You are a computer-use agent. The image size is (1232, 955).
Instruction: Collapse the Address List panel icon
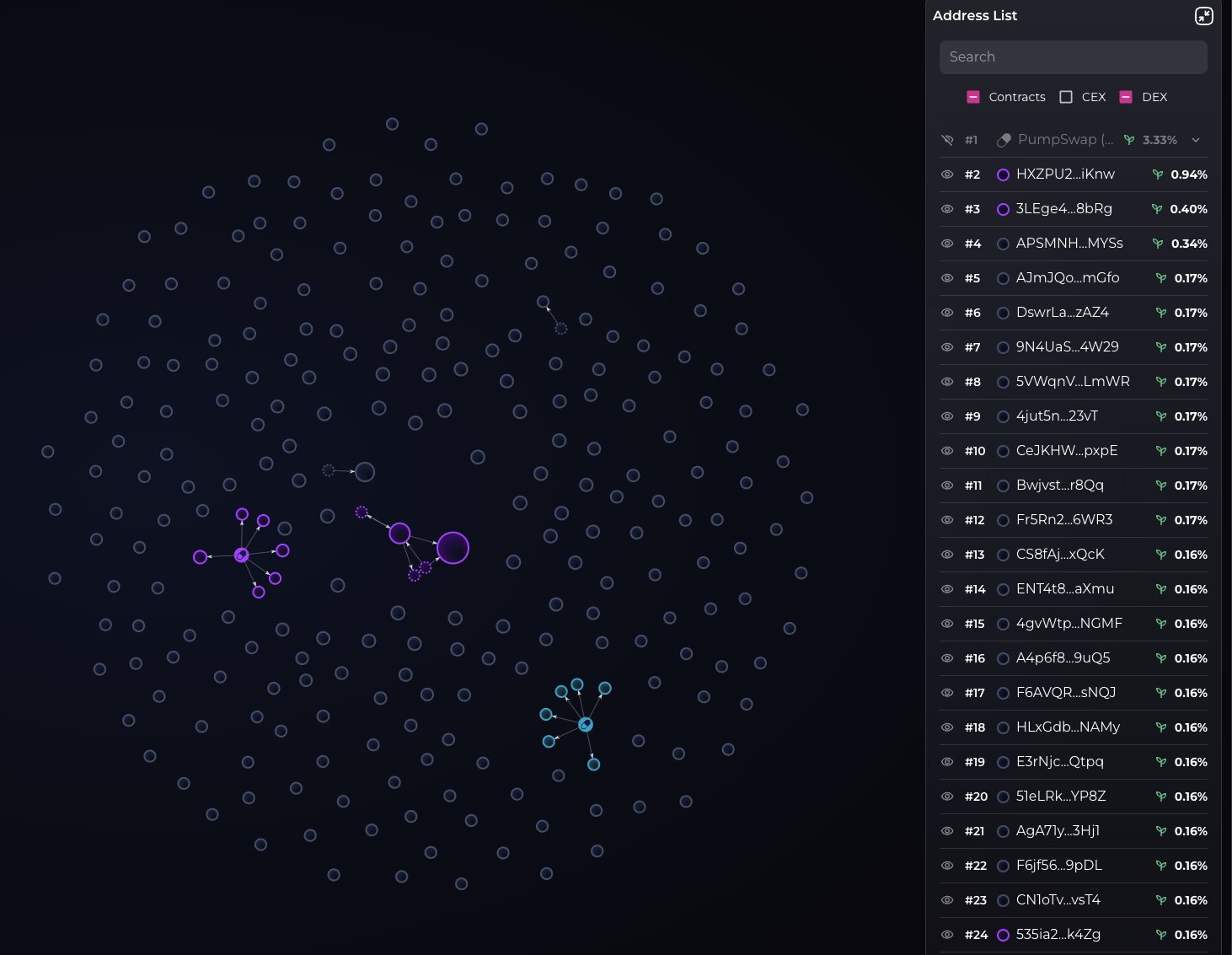(1204, 16)
